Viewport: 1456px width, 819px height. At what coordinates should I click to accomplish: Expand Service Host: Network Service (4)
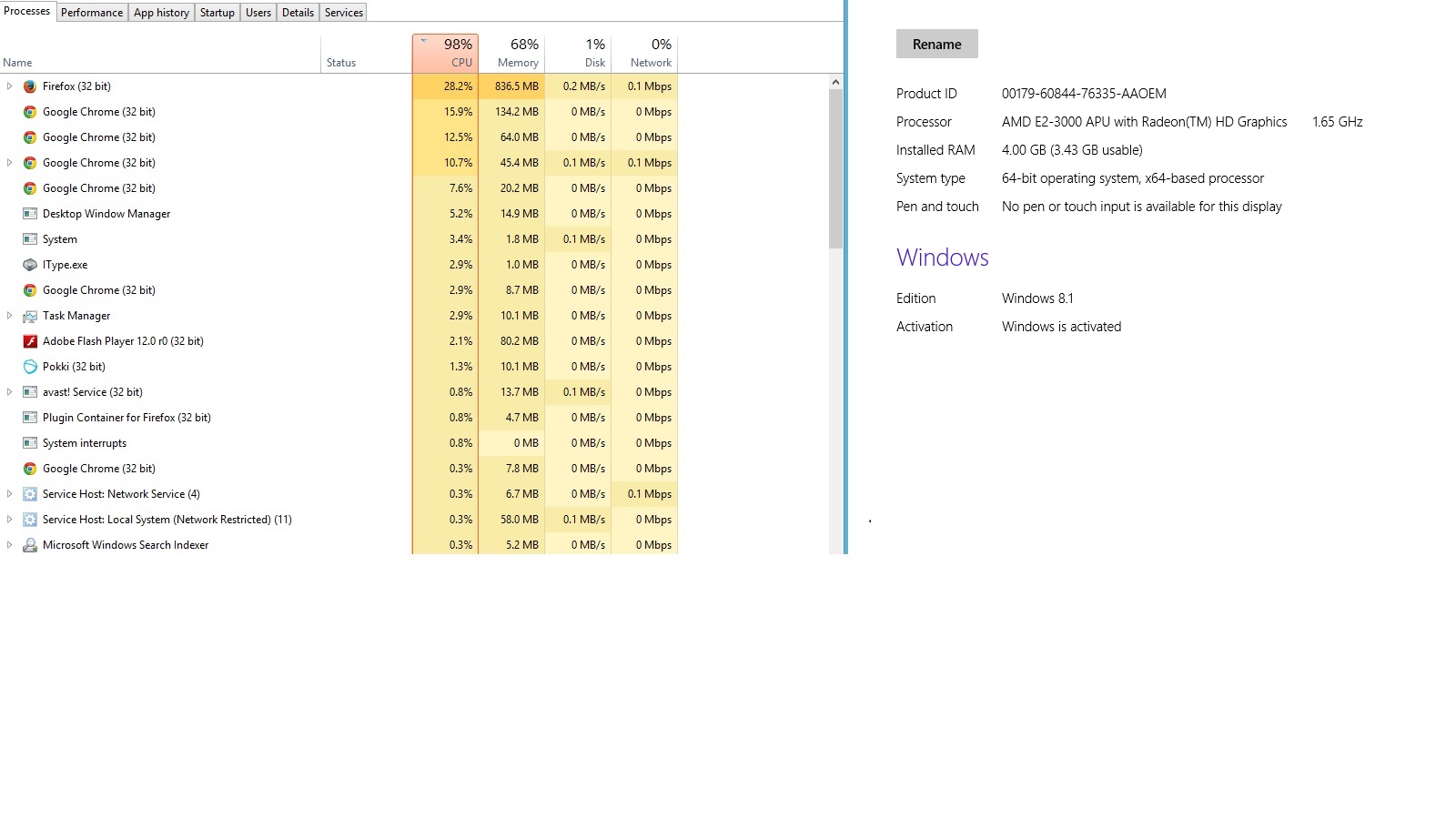(x=9, y=494)
